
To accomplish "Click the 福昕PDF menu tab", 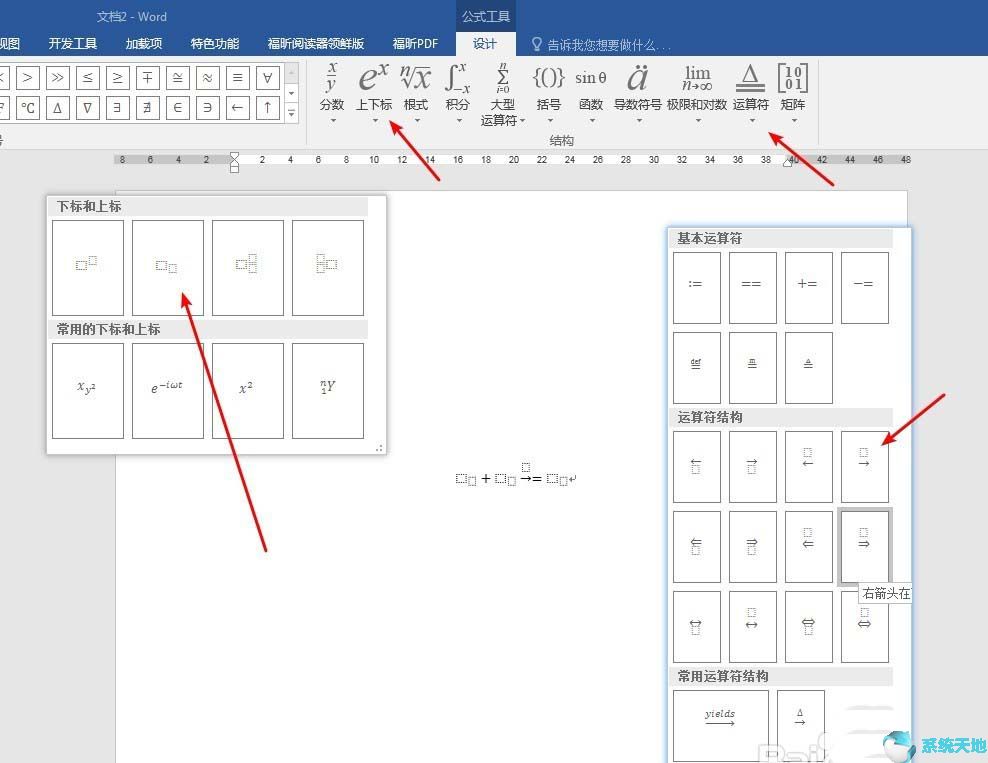I will 415,43.
